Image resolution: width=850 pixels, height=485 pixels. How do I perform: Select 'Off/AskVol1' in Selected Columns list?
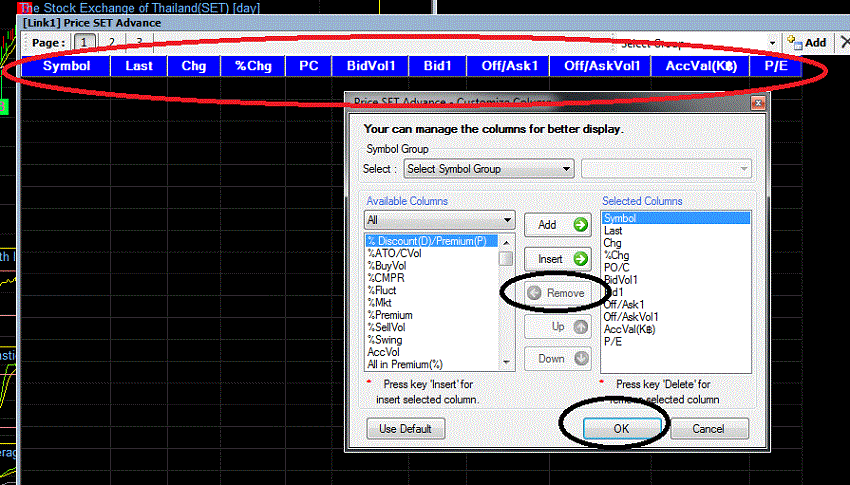(675, 317)
